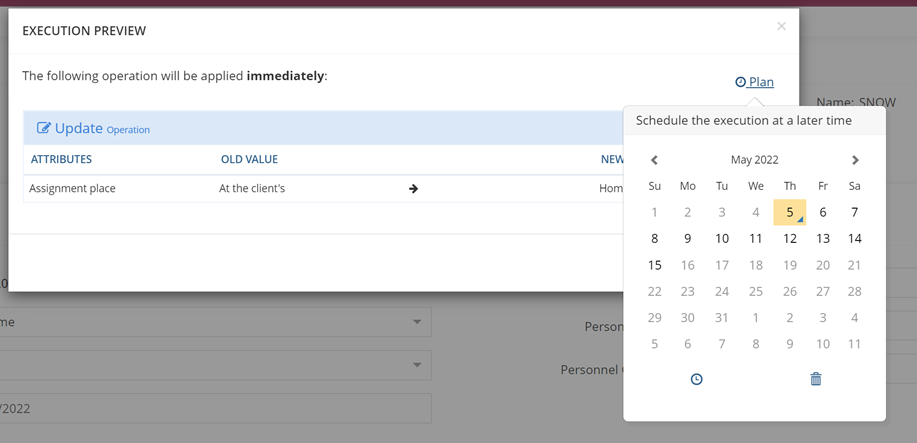This screenshot has height=443, width=917.
Task: Clear the scheduled date with trash icon
Action: pyautogui.click(x=816, y=379)
